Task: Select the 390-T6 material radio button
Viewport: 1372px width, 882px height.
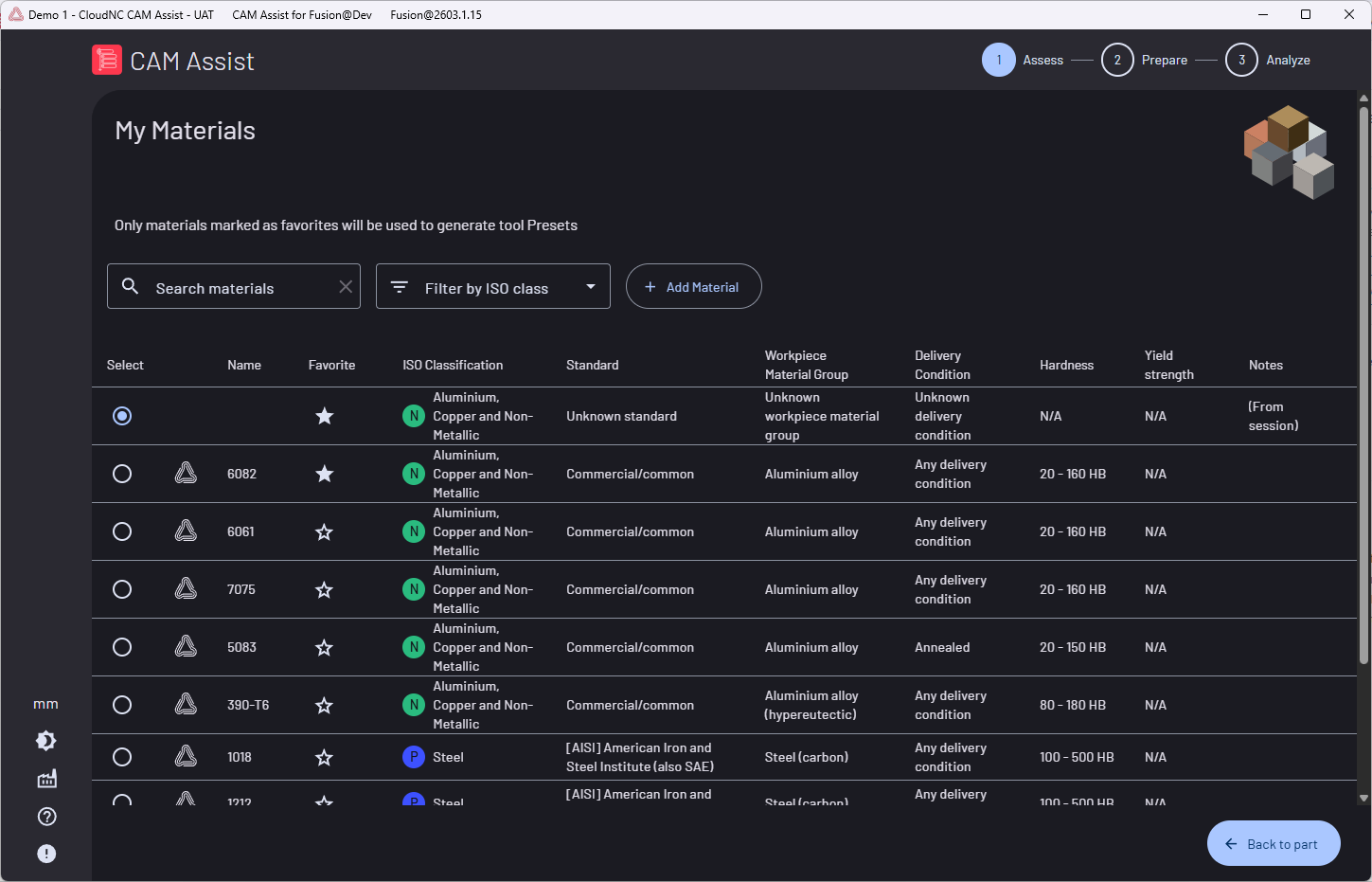Action: (122, 705)
